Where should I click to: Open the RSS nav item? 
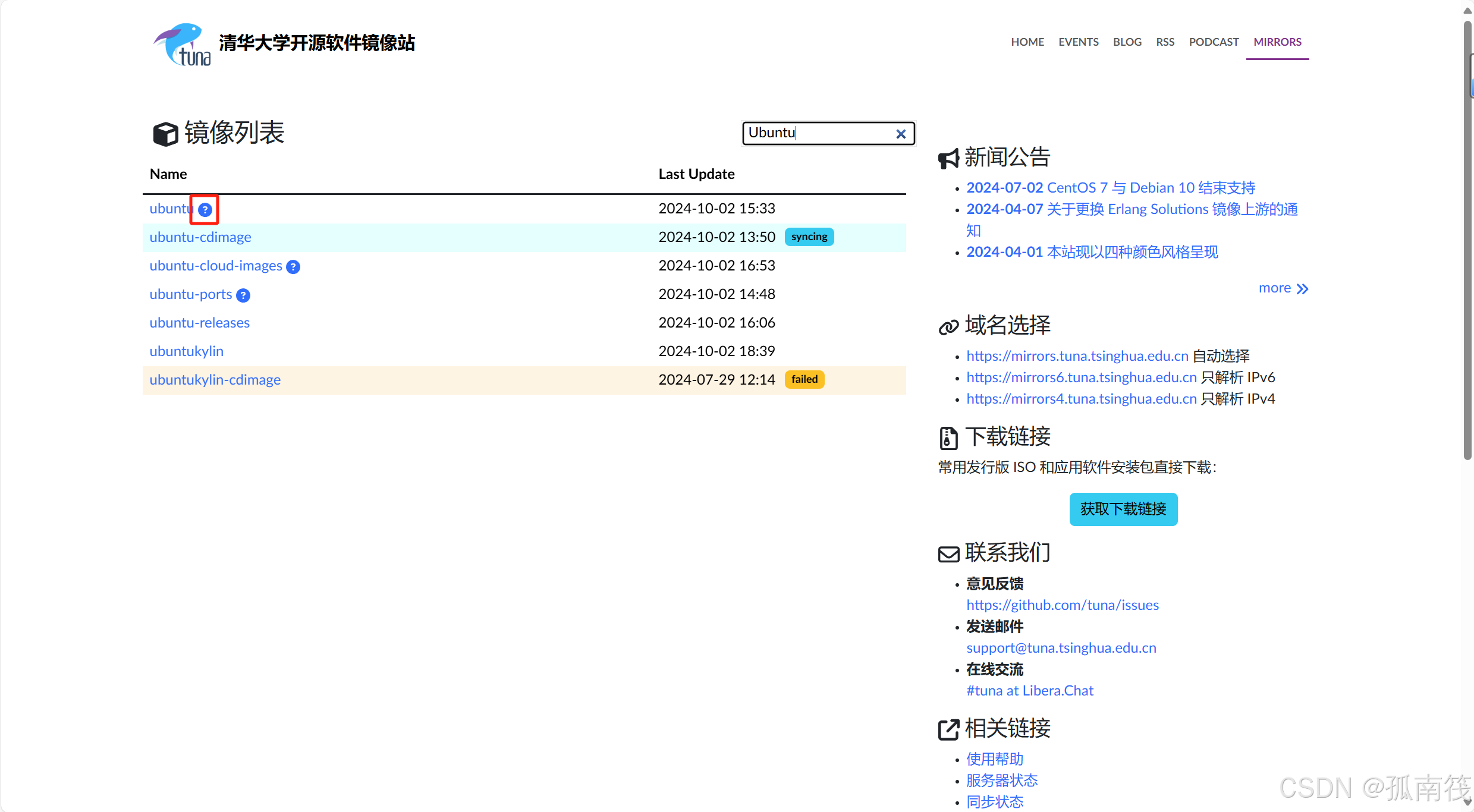(x=1165, y=42)
